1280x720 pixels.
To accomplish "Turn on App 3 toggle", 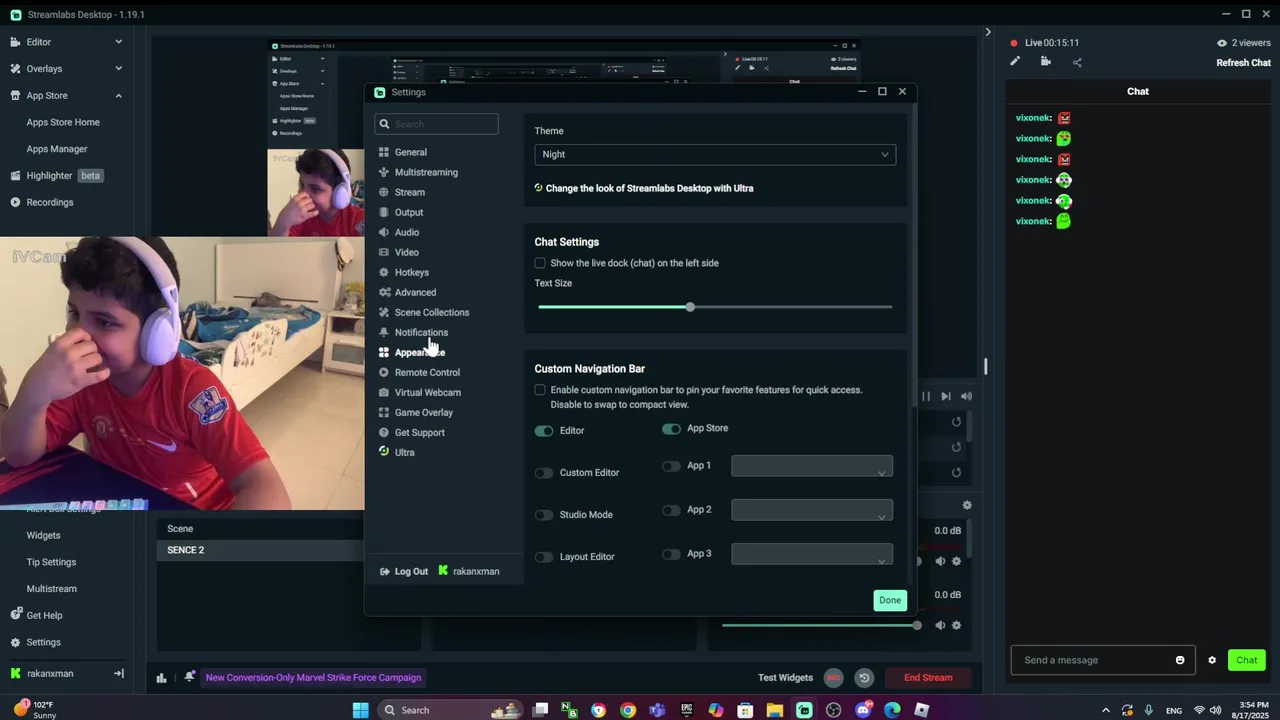I will pyautogui.click(x=671, y=554).
